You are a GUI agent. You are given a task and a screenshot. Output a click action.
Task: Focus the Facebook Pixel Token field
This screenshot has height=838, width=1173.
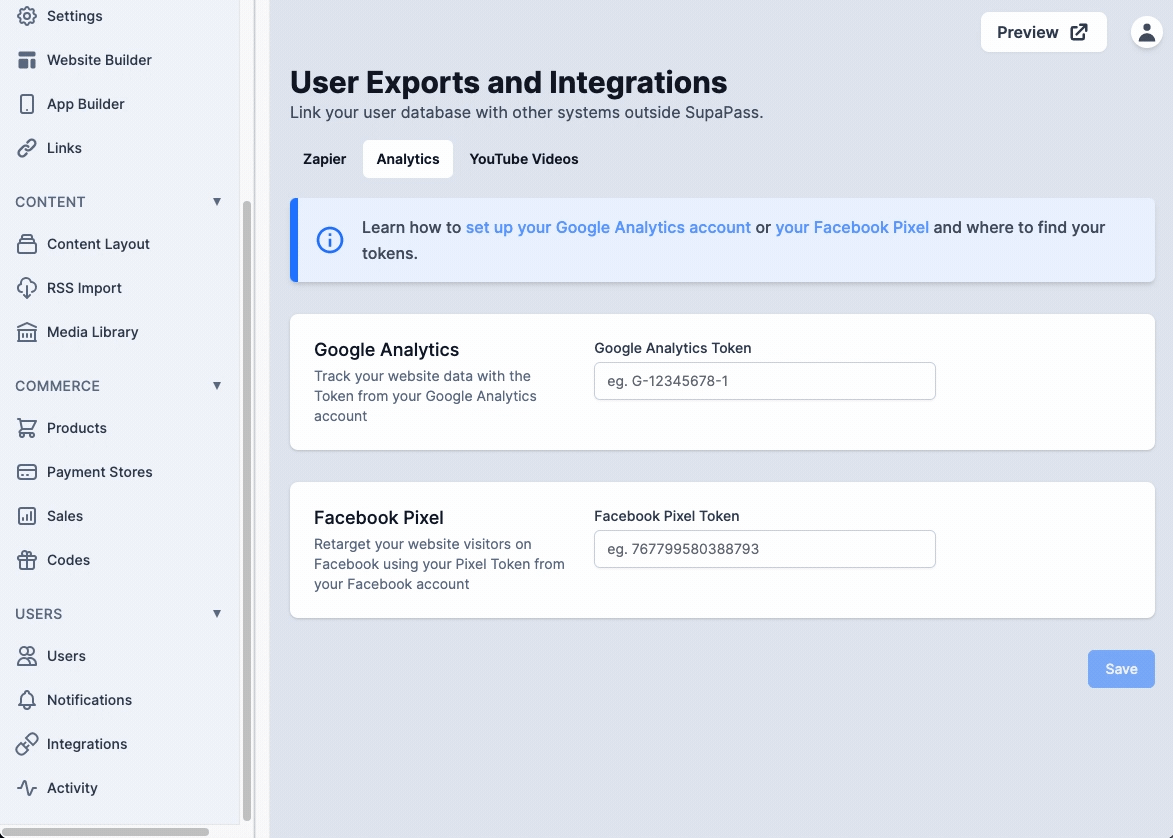pyautogui.click(x=765, y=549)
